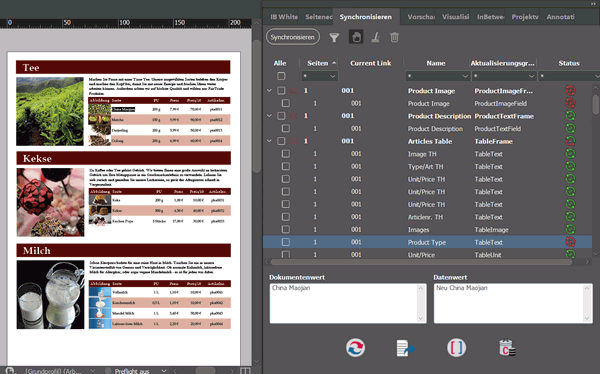The height and width of the screenshot is (374, 600).
Task: Click the Synchronisieren button
Action: (293, 37)
